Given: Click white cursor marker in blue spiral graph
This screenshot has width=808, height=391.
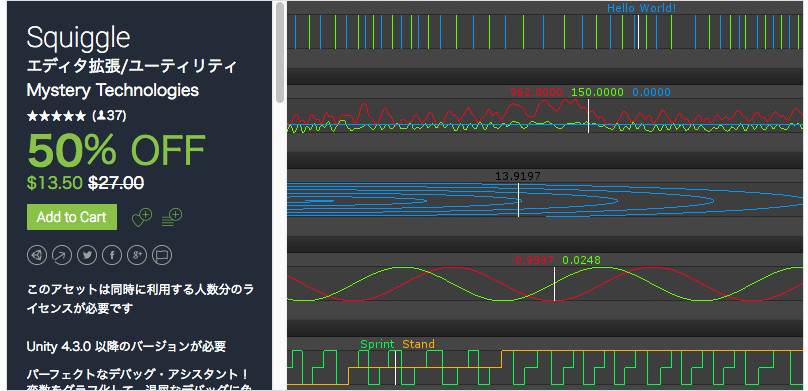Looking at the screenshot, I should pos(518,200).
